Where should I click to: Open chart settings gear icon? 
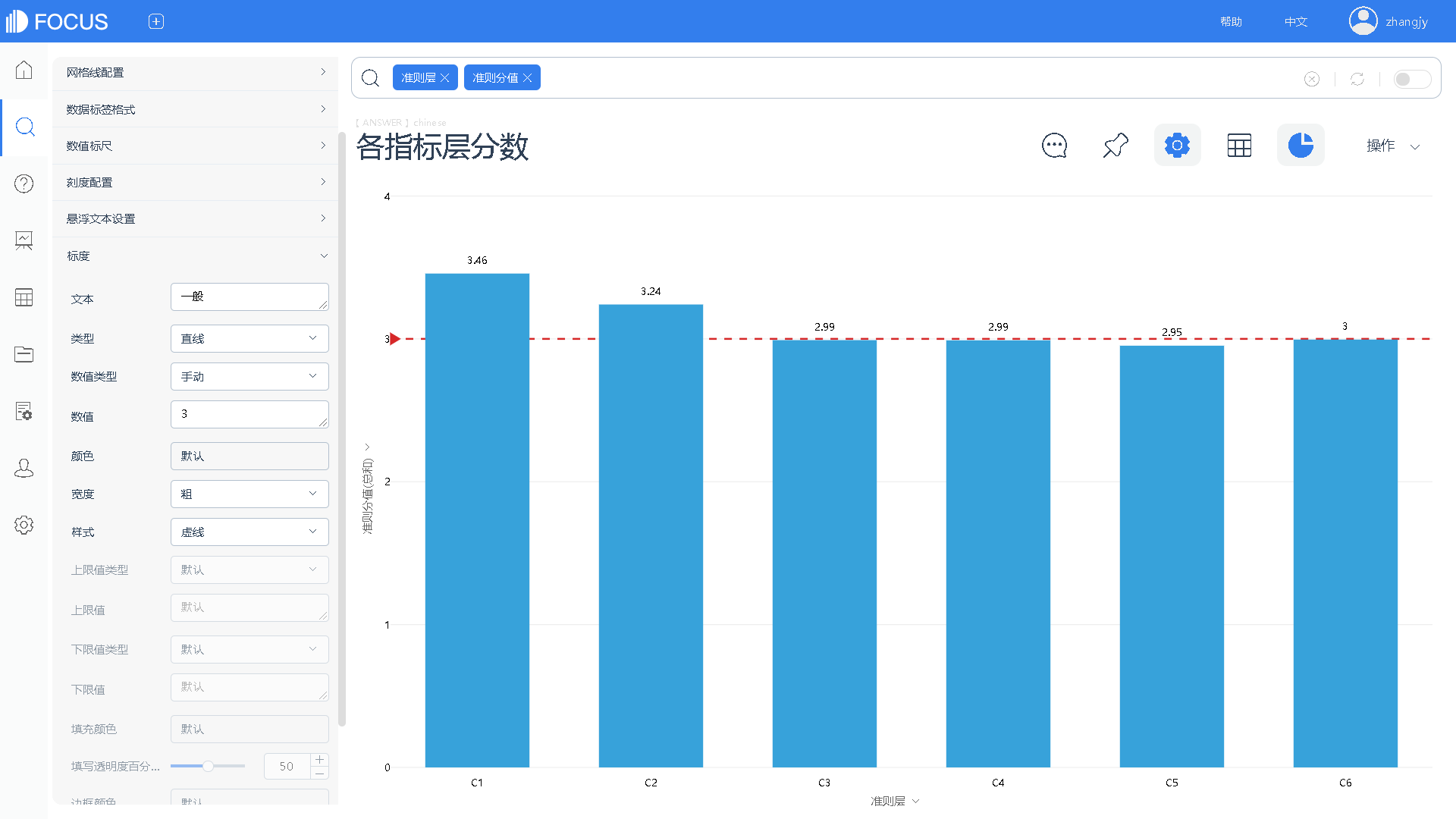(1177, 145)
